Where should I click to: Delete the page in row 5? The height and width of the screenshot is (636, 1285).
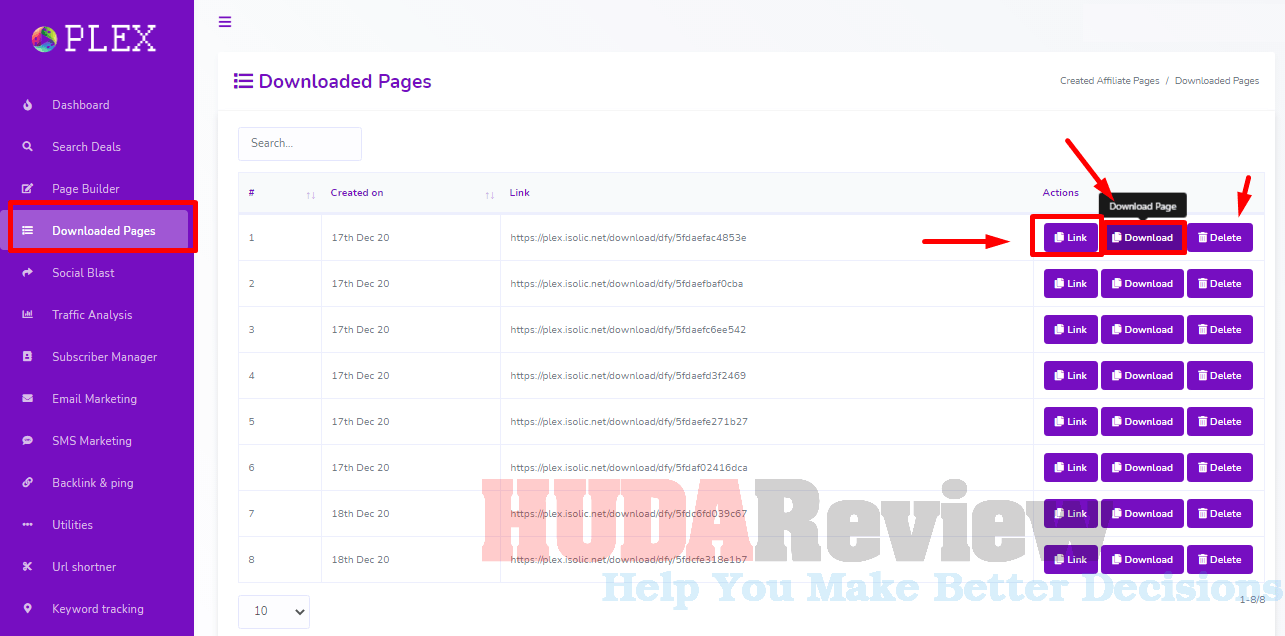1220,422
